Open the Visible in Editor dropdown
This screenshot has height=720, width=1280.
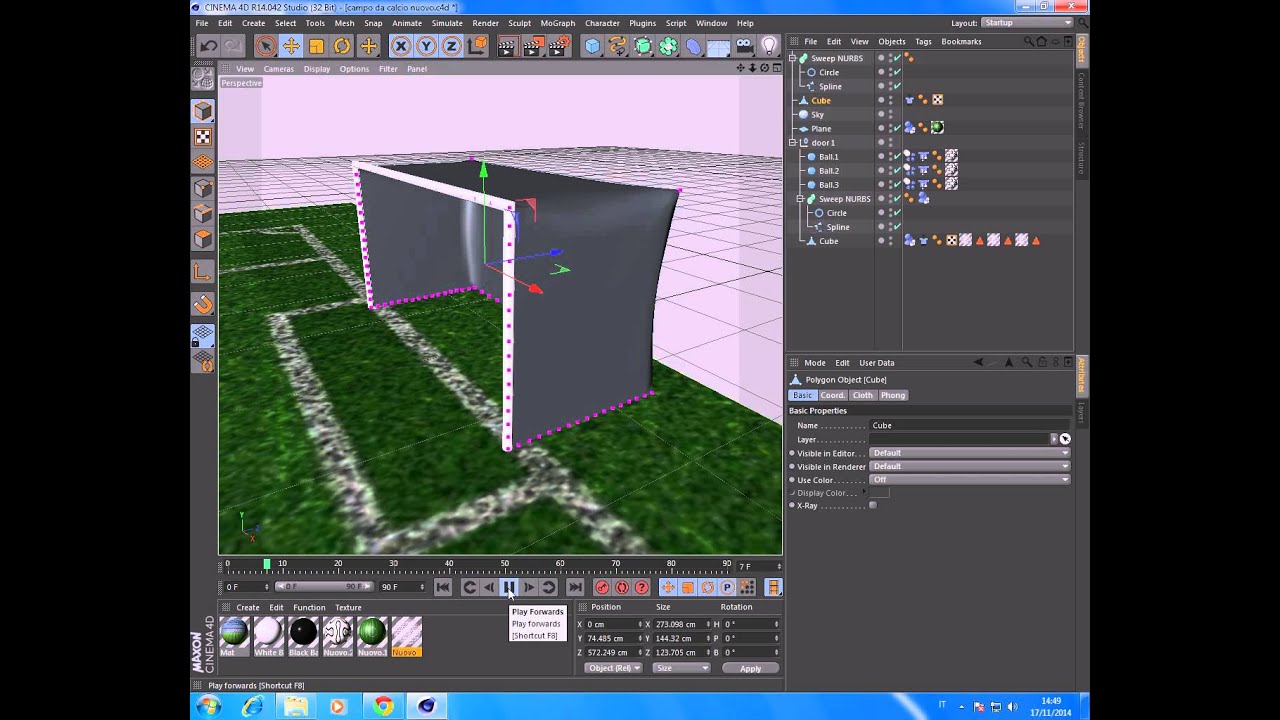969,453
